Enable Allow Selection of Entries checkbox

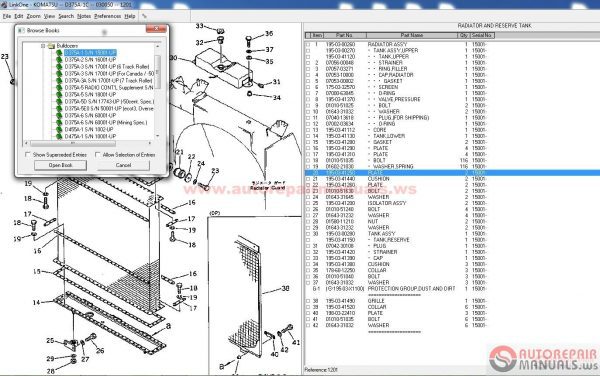pyautogui.click(x=97, y=155)
